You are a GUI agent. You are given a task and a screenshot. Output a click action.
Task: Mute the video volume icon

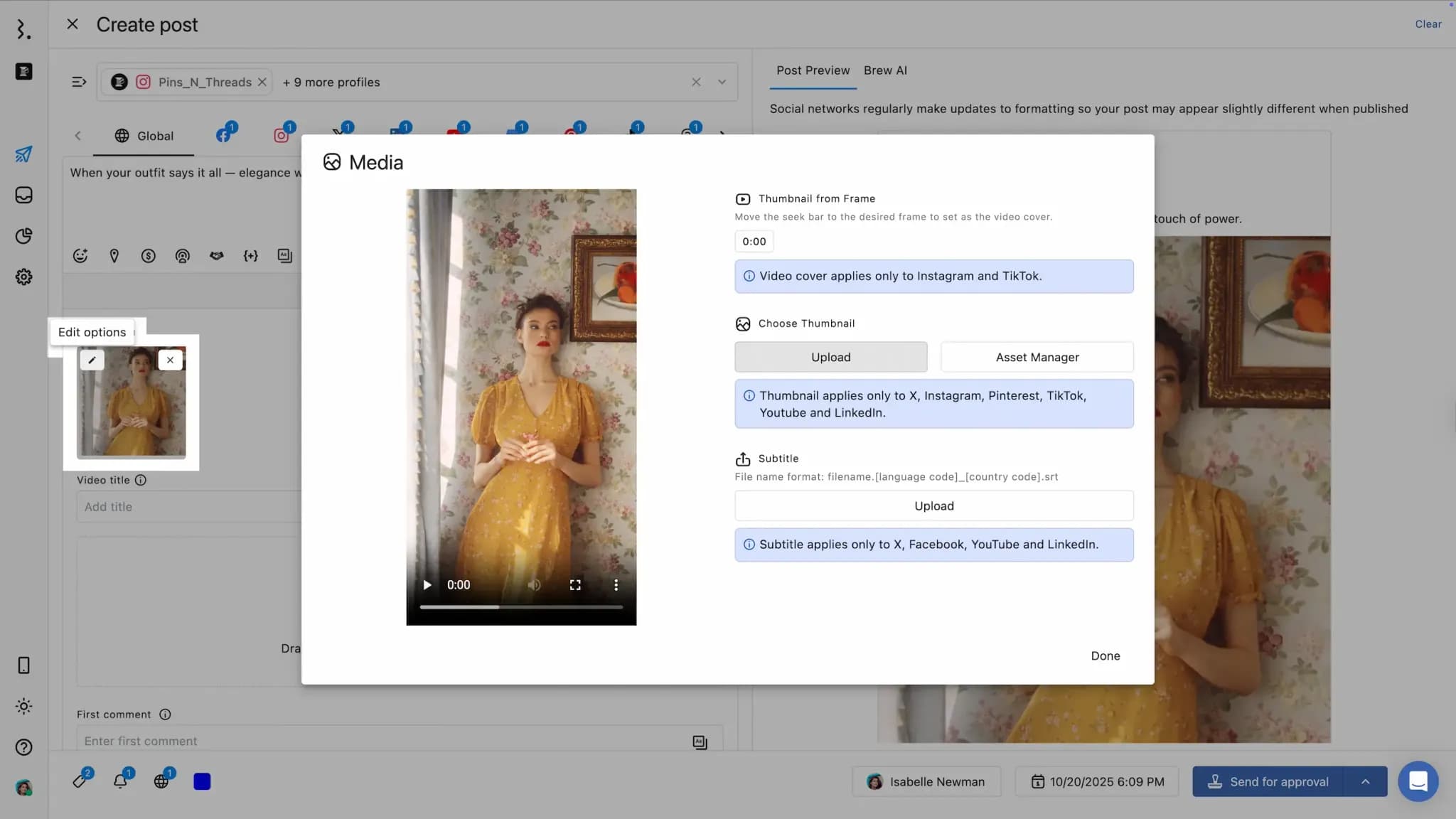coord(534,585)
